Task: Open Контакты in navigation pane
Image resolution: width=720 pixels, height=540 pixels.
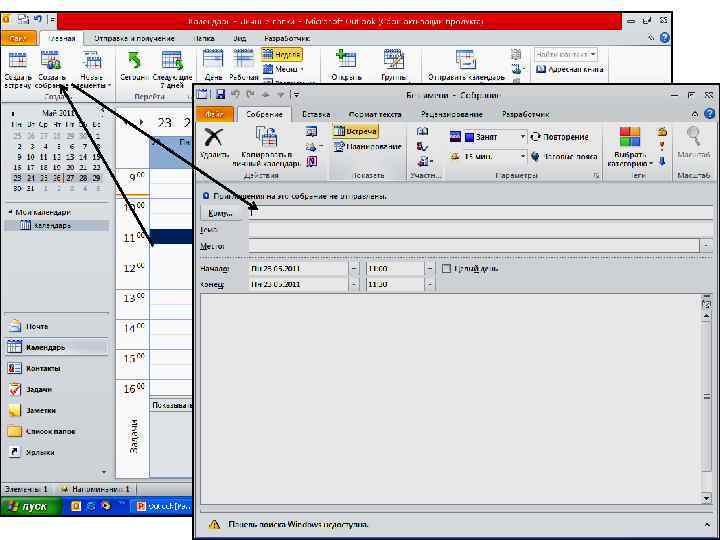Action: [x=57, y=368]
